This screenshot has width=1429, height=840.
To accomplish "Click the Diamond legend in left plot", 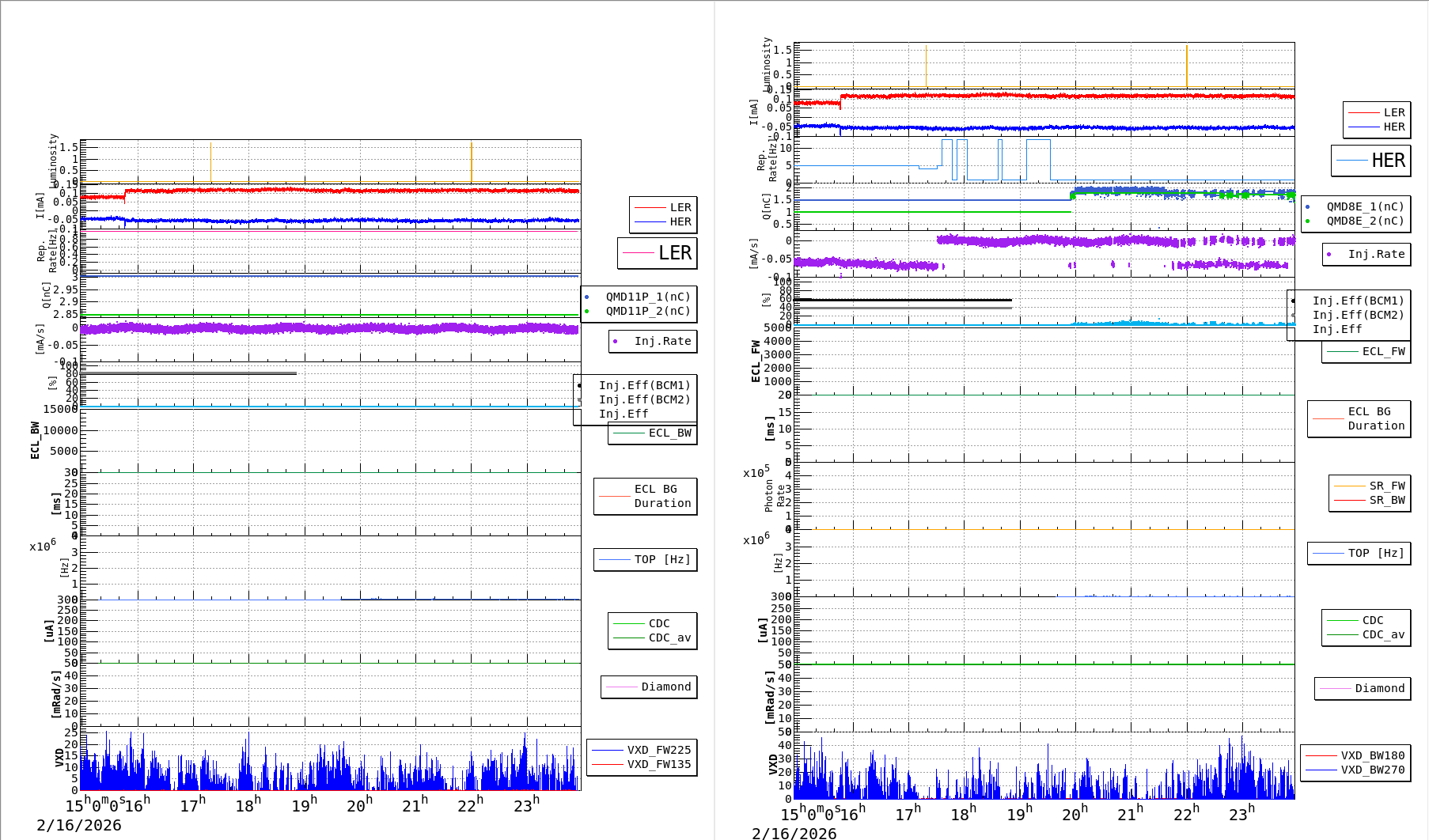I will [x=650, y=687].
